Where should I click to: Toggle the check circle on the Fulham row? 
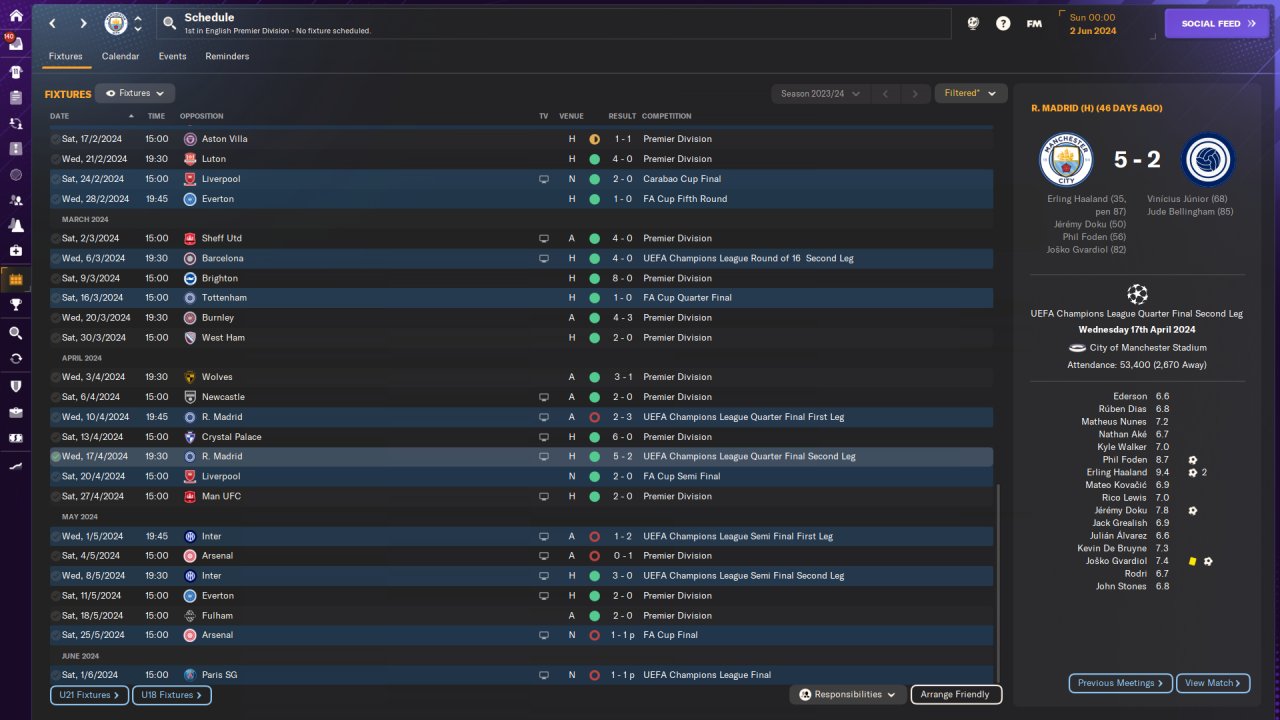[x=55, y=615]
